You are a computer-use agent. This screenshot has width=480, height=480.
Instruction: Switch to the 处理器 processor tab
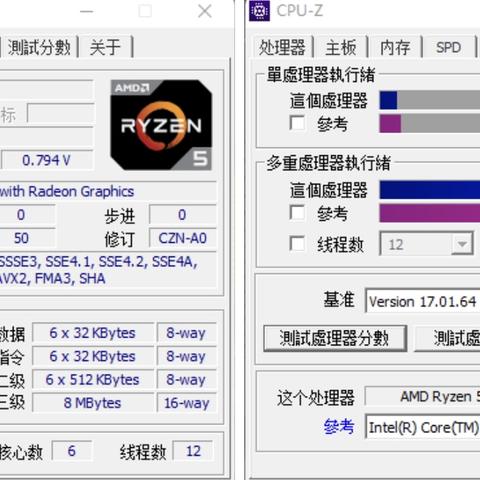point(282,47)
